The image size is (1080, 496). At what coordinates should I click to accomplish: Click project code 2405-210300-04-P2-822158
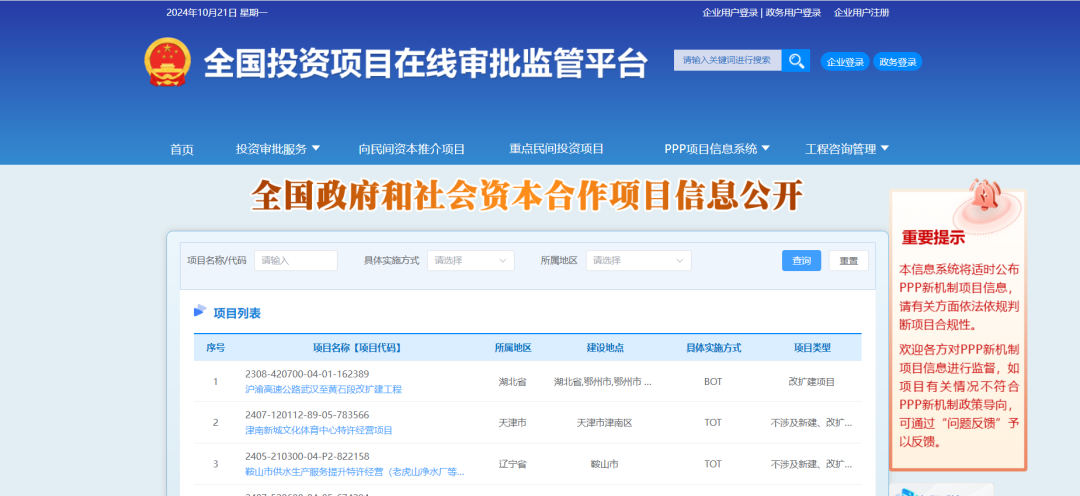point(307,456)
